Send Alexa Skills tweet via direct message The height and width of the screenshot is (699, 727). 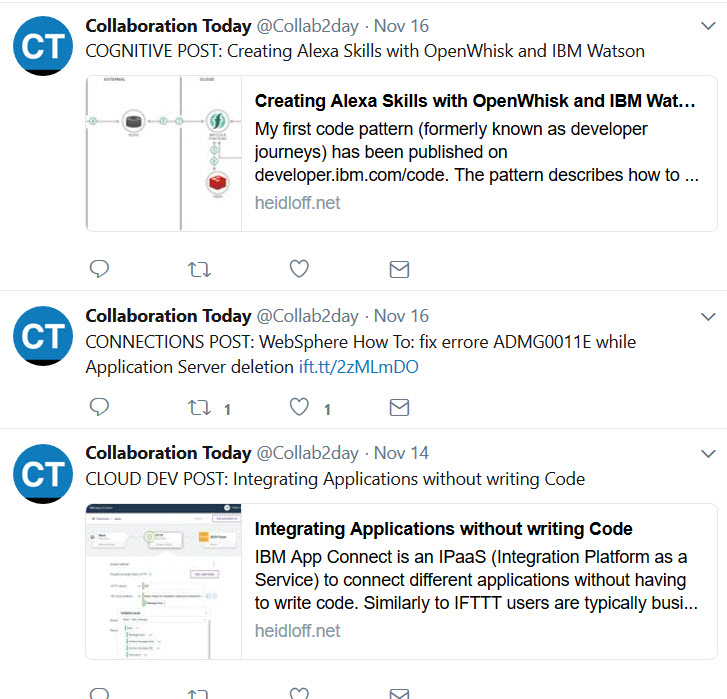(x=399, y=269)
